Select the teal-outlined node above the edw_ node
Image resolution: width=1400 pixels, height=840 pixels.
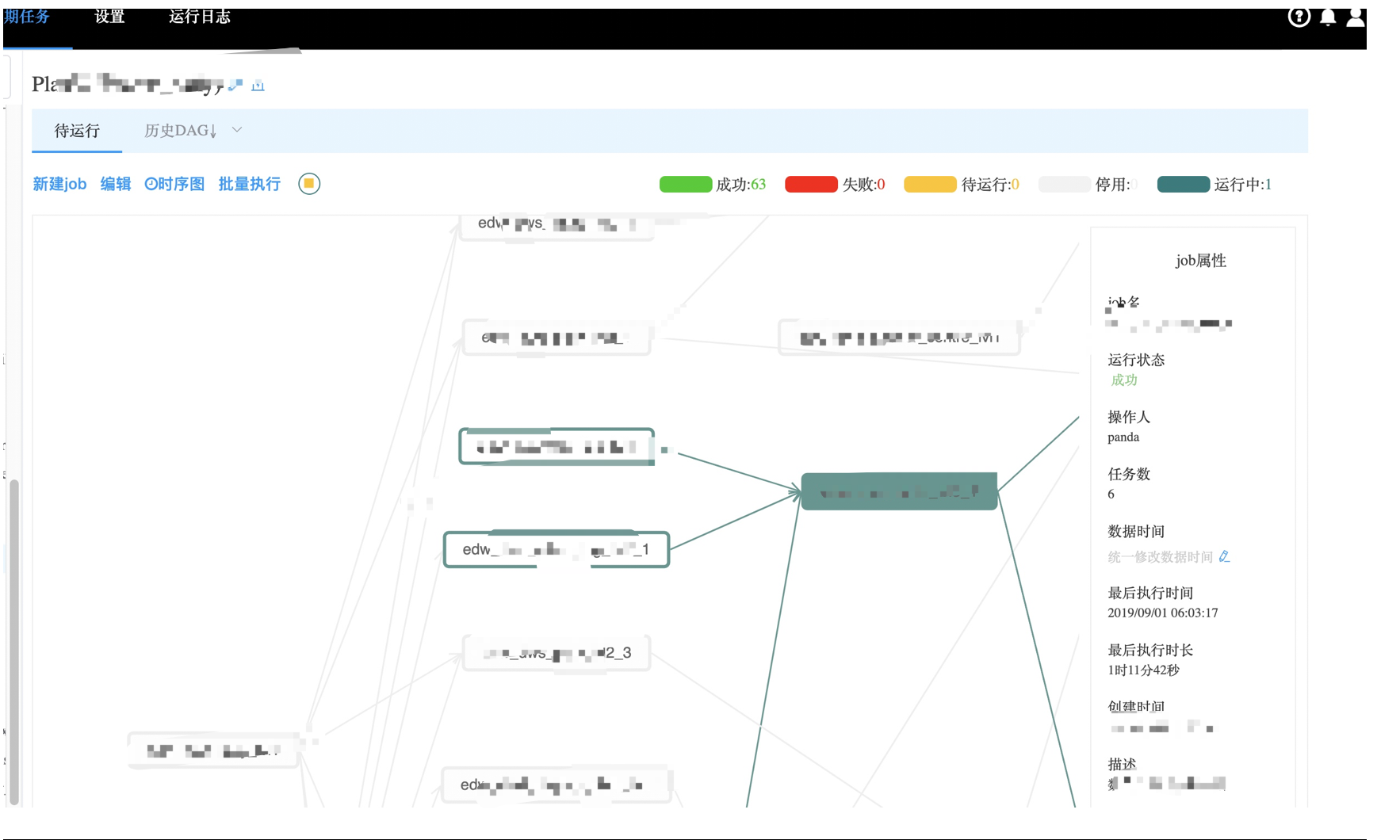557,447
